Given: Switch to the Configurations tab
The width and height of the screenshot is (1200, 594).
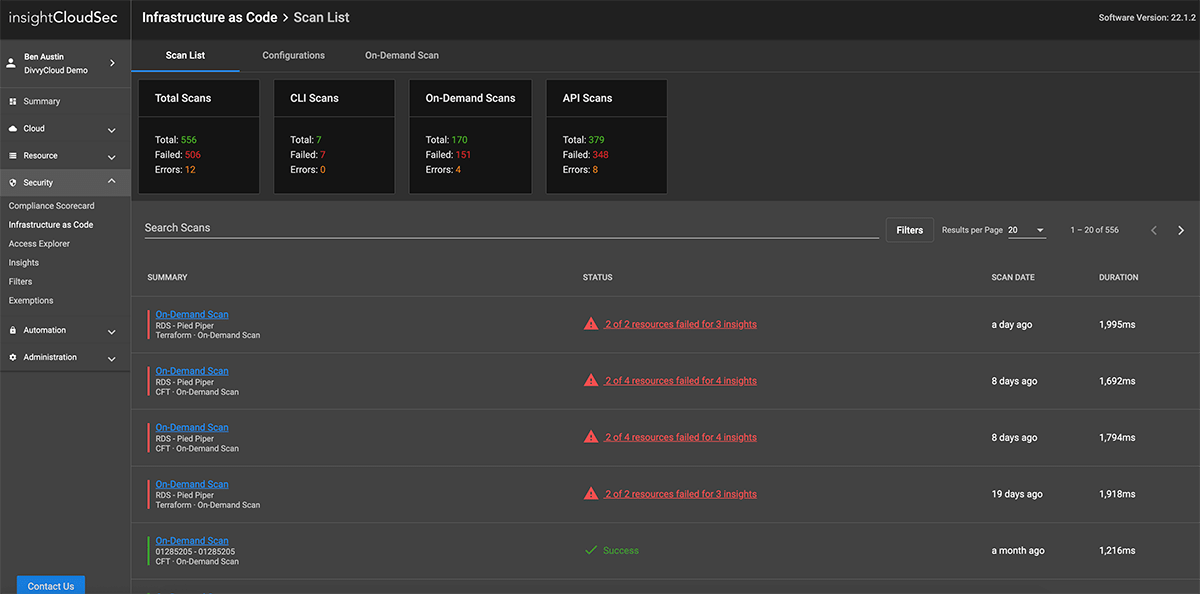Looking at the screenshot, I should (x=294, y=55).
